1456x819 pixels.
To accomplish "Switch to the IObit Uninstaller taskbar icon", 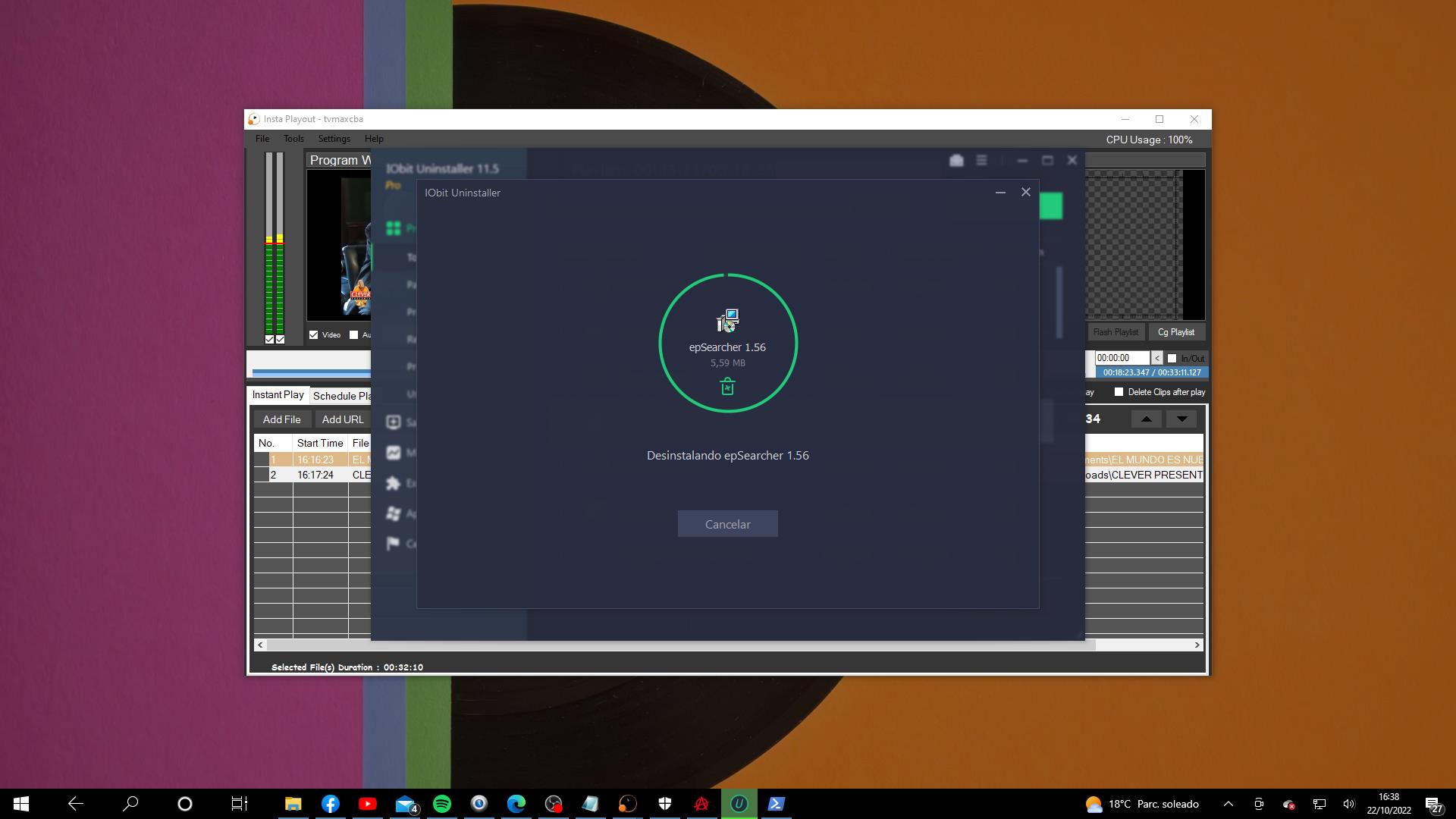I will pos(739,804).
